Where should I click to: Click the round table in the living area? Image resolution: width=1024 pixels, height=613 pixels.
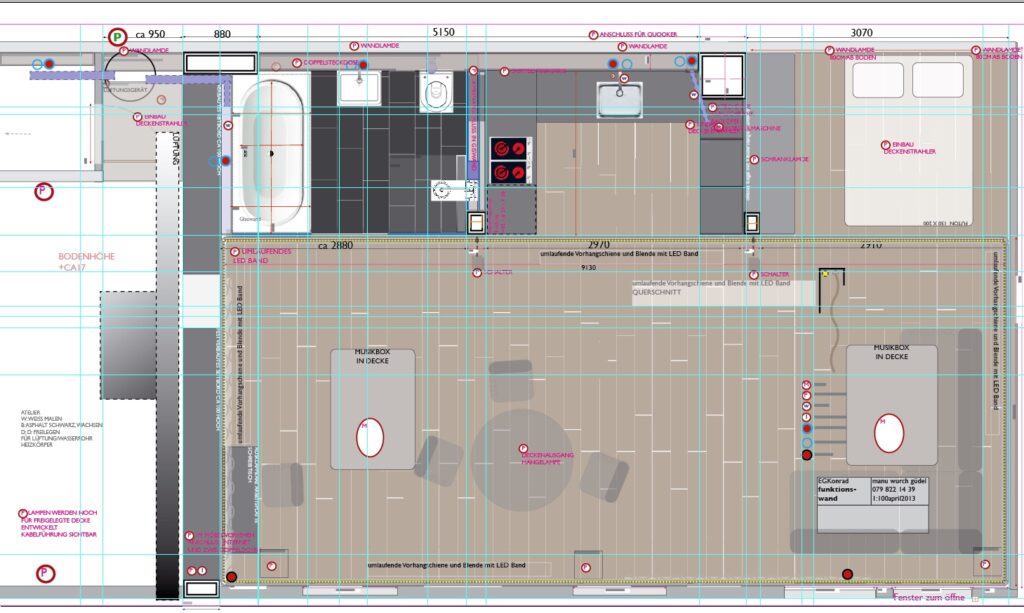pos(522,459)
